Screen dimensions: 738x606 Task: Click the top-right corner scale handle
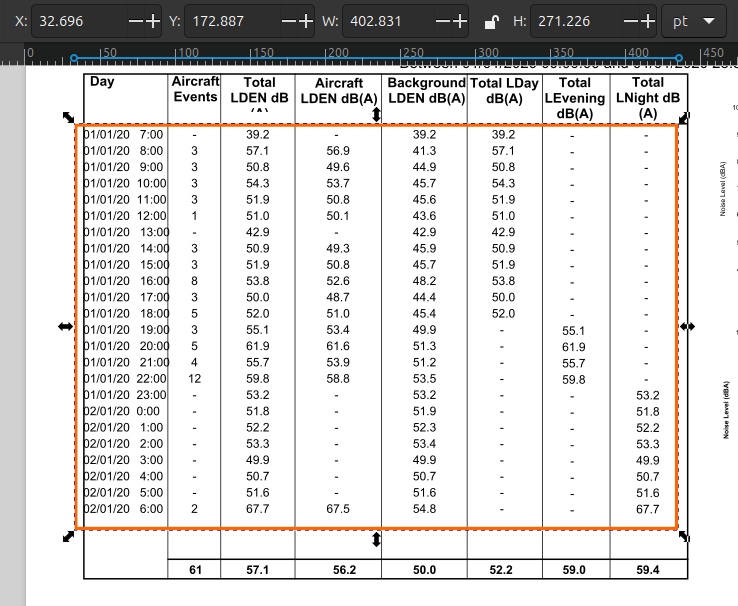tap(685, 117)
